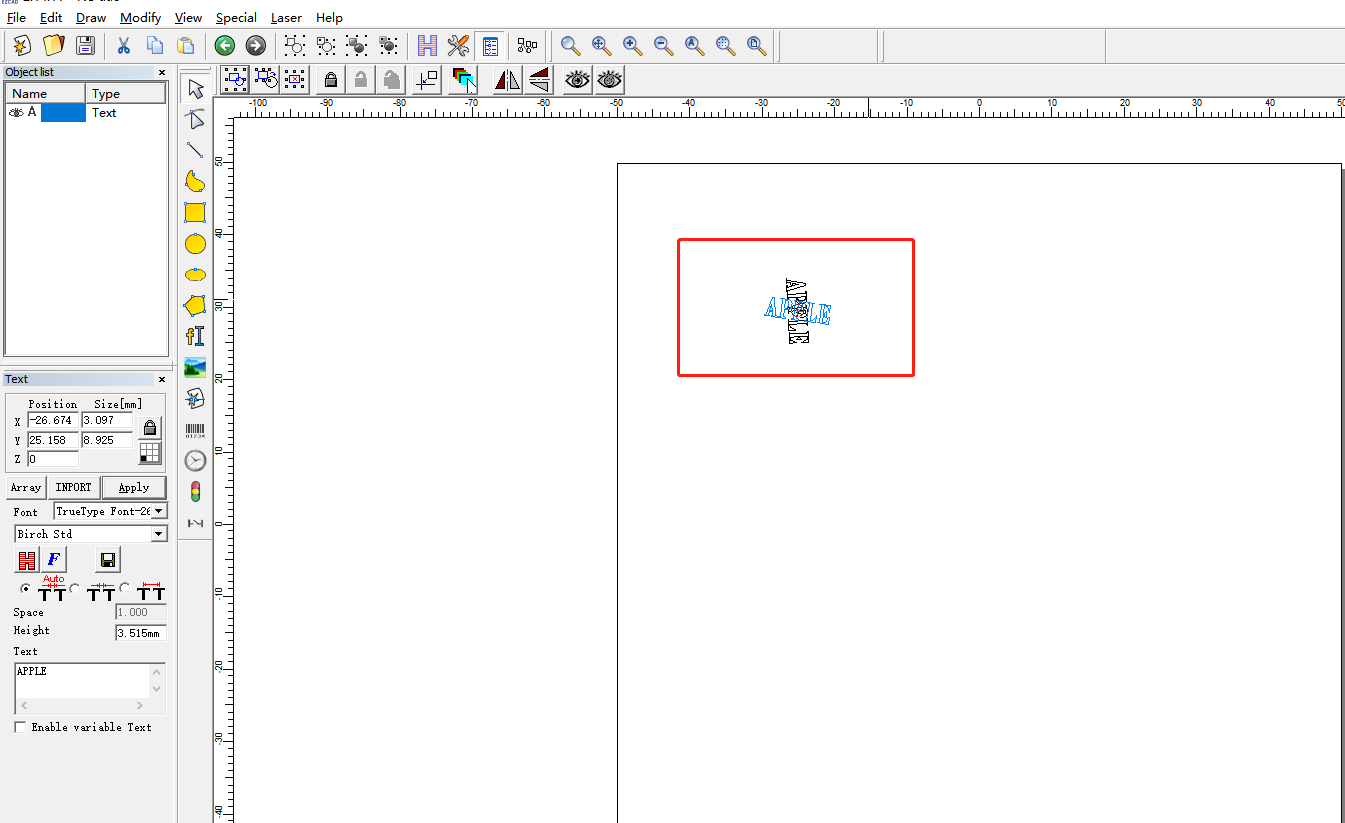Click the second eye icon in the toolbar

click(x=609, y=79)
